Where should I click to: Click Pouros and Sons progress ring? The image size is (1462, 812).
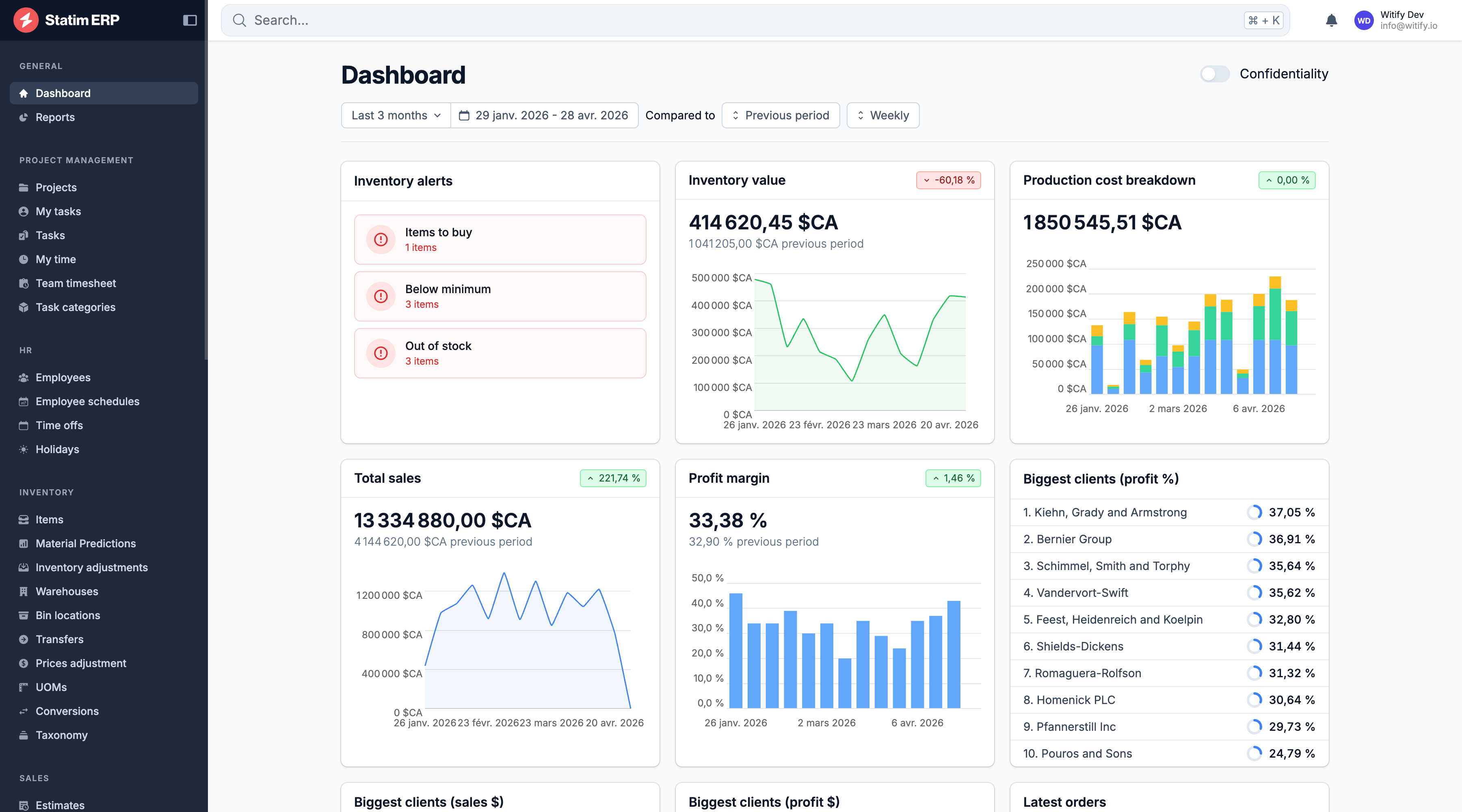pyautogui.click(x=1254, y=754)
